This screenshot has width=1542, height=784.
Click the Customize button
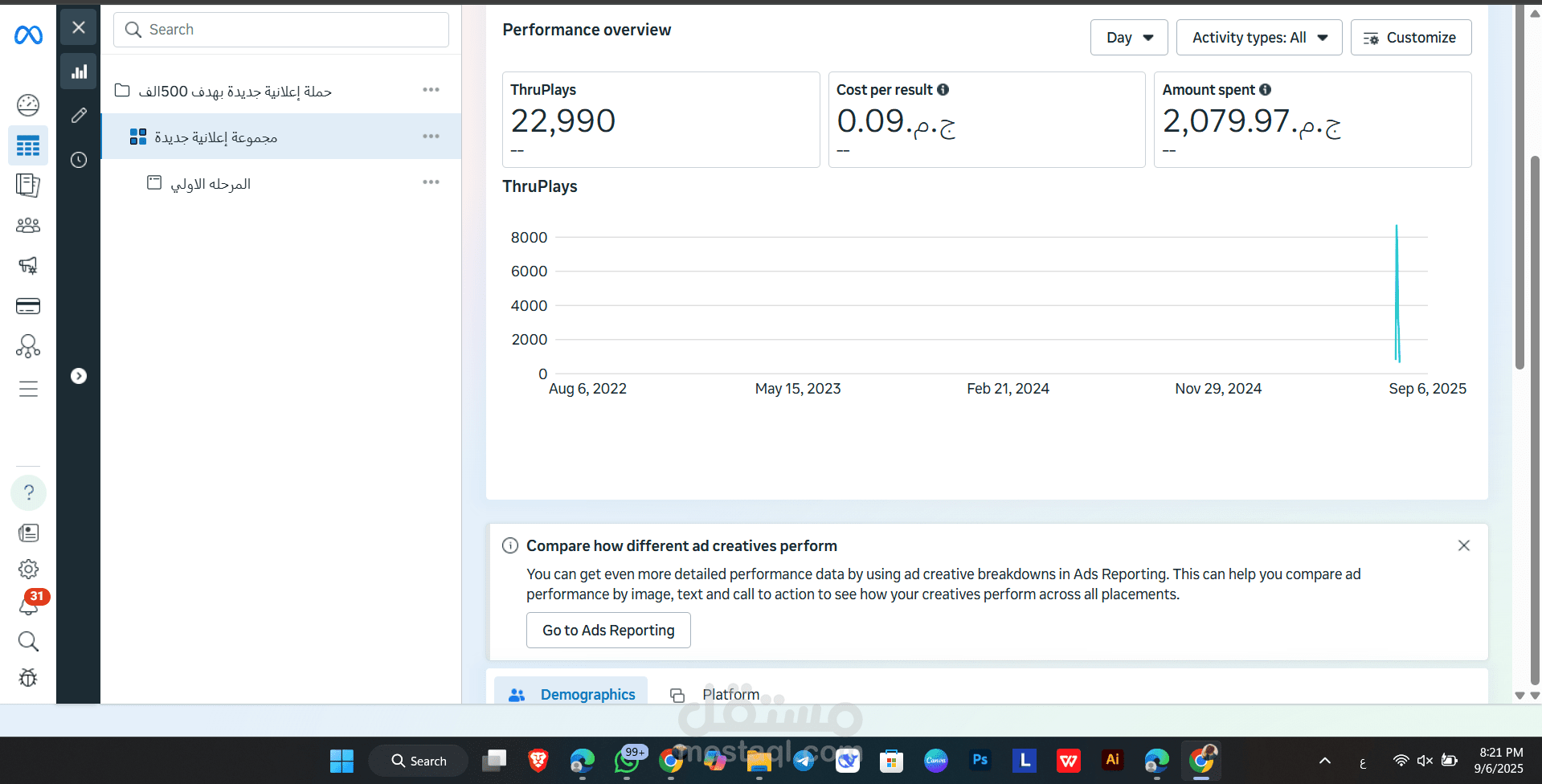click(x=1410, y=38)
